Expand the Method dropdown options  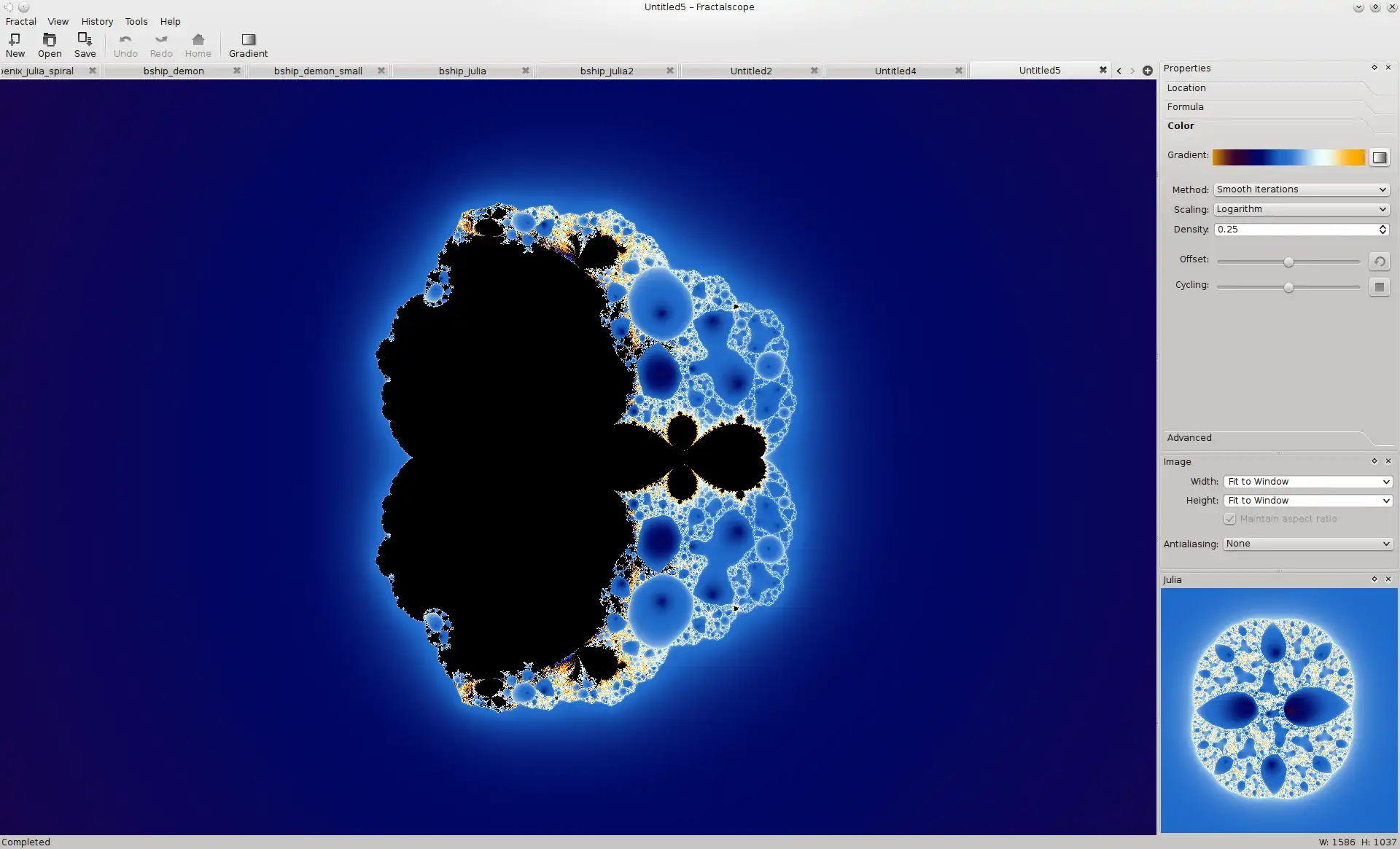1383,189
